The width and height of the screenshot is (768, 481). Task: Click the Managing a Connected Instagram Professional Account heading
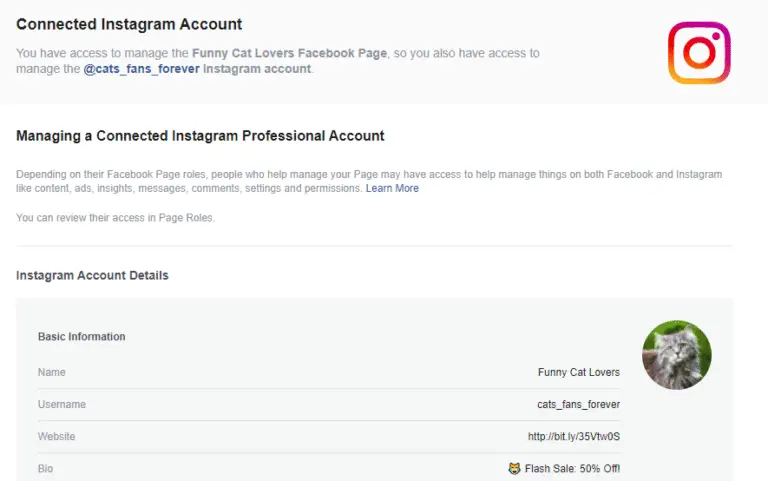tap(200, 136)
